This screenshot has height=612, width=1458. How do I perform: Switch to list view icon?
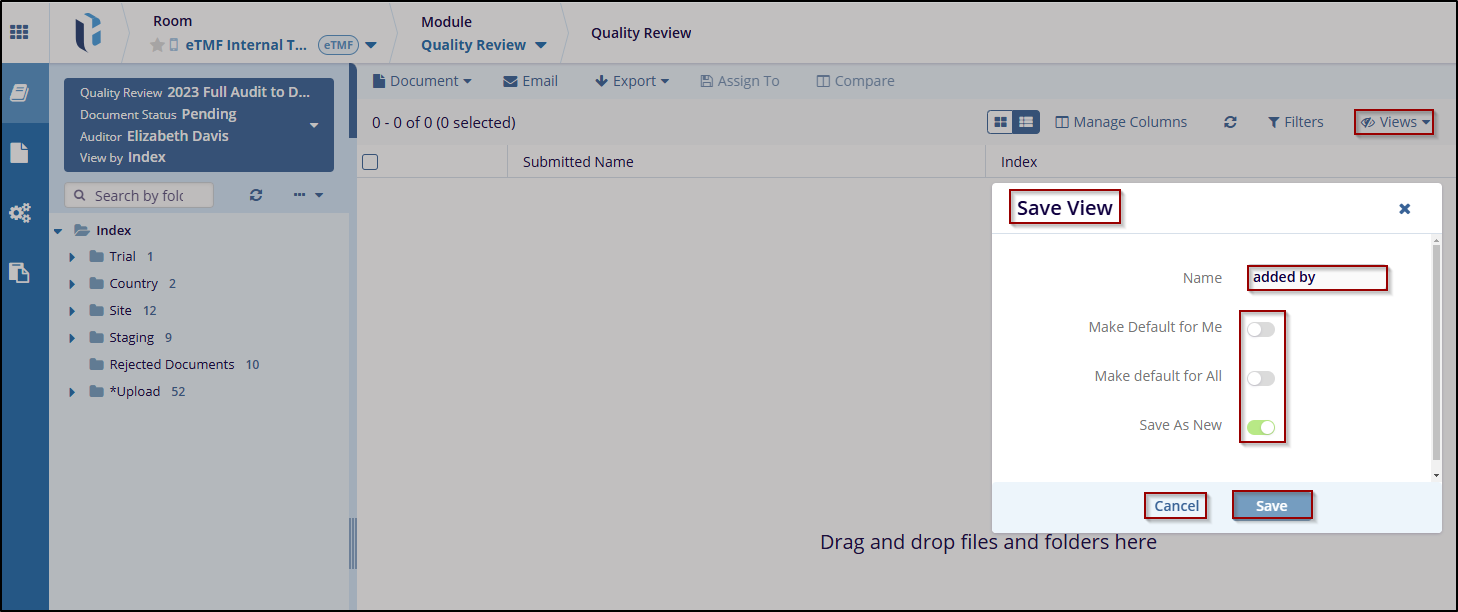click(x=1026, y=122)
